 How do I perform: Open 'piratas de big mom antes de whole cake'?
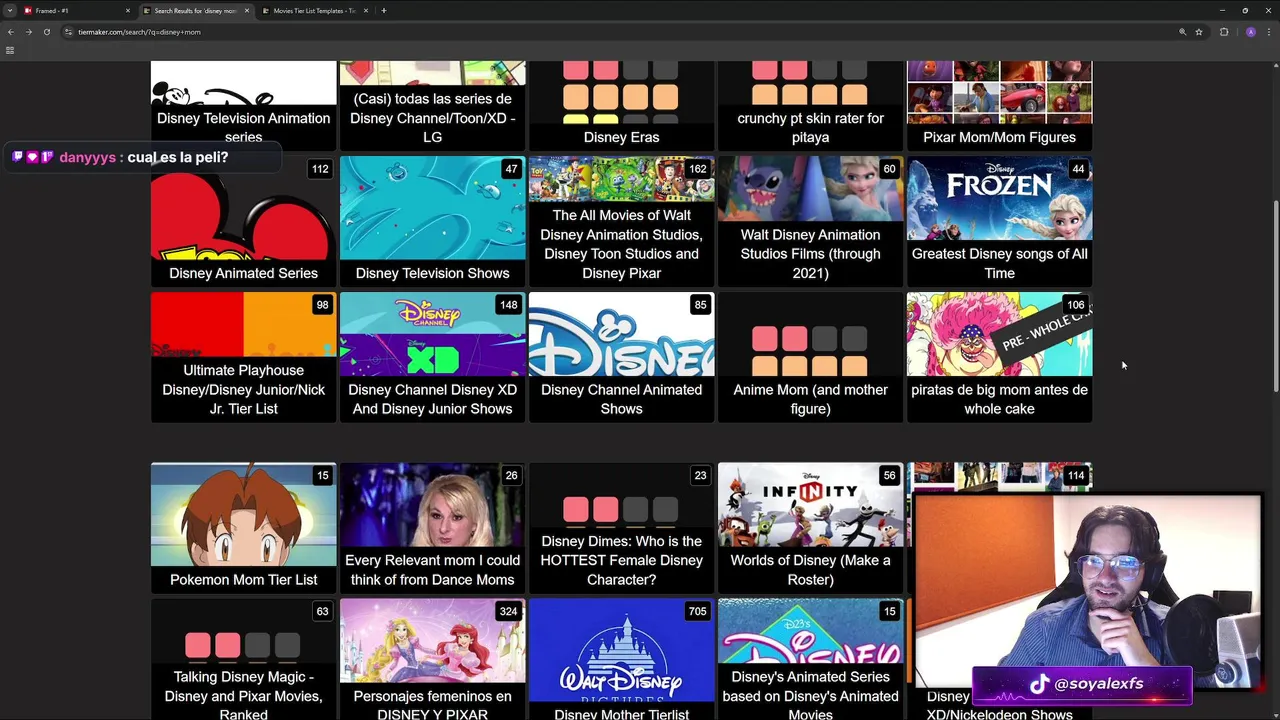(x=999, y=357)
